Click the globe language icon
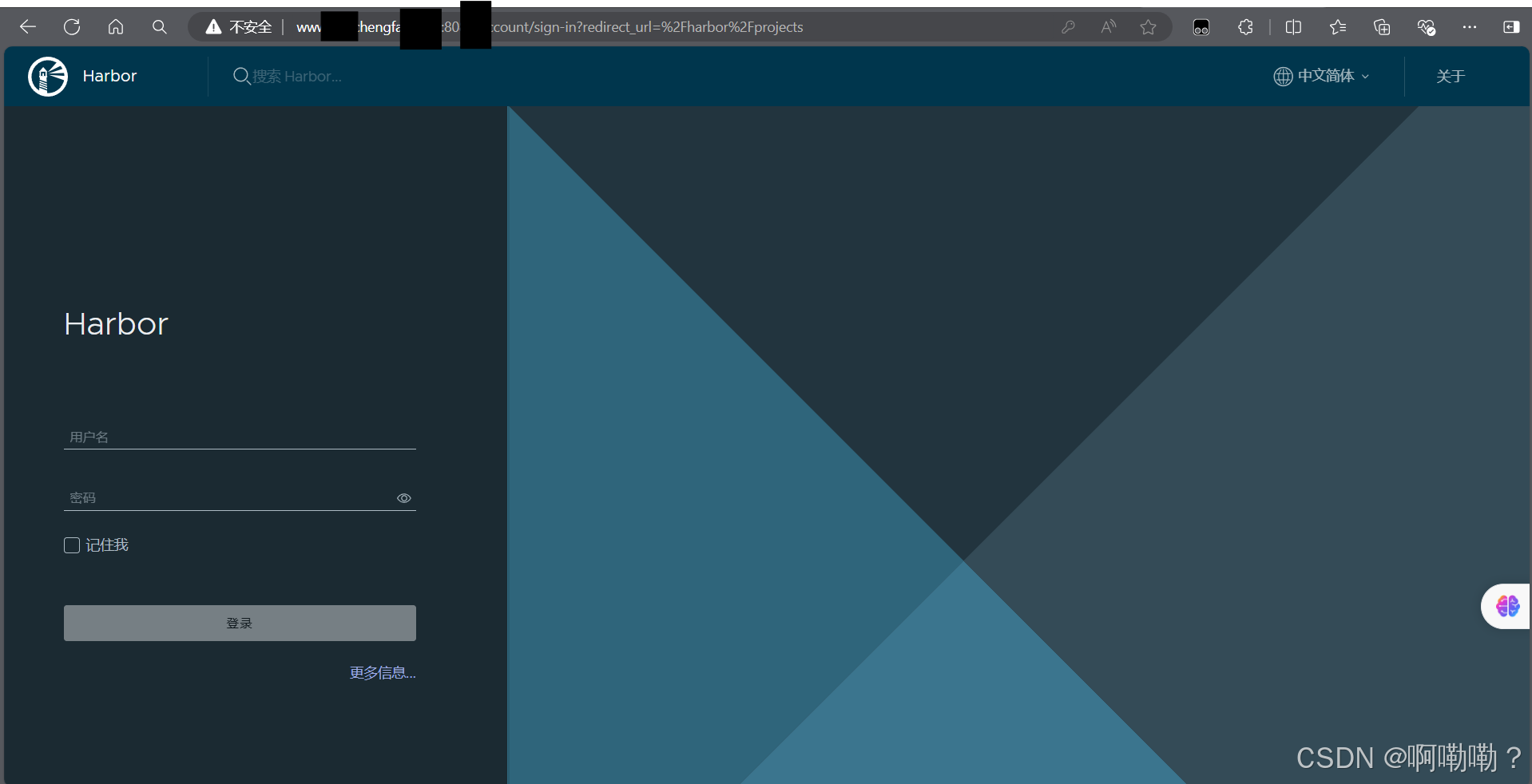Viewport: 1532px width, 784px height. pyautogui.click(x=1283, y=76)
